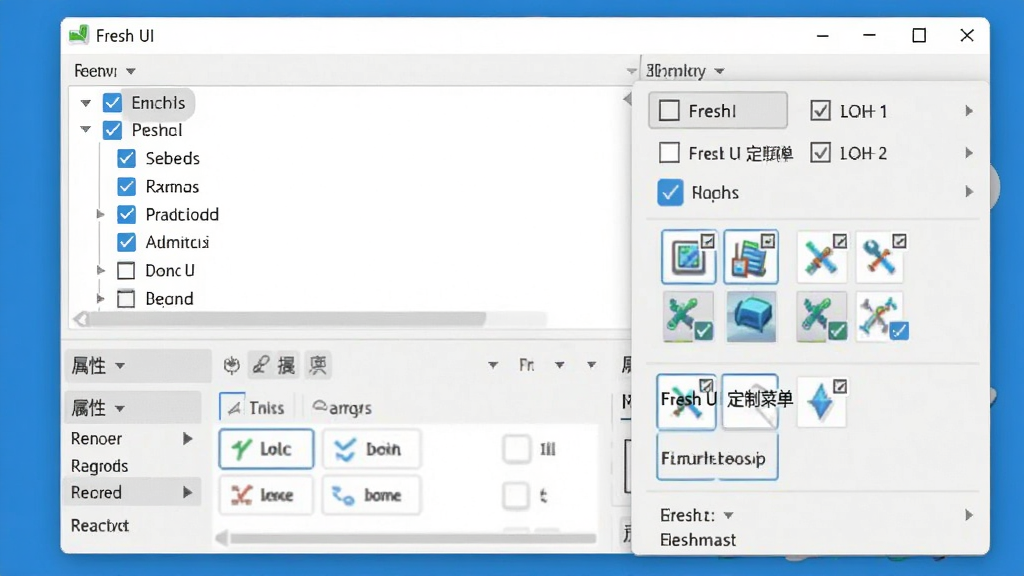Collapse the Peshal tree node
The height and width of the screenshot is (576, 1024).
(86, 129)
